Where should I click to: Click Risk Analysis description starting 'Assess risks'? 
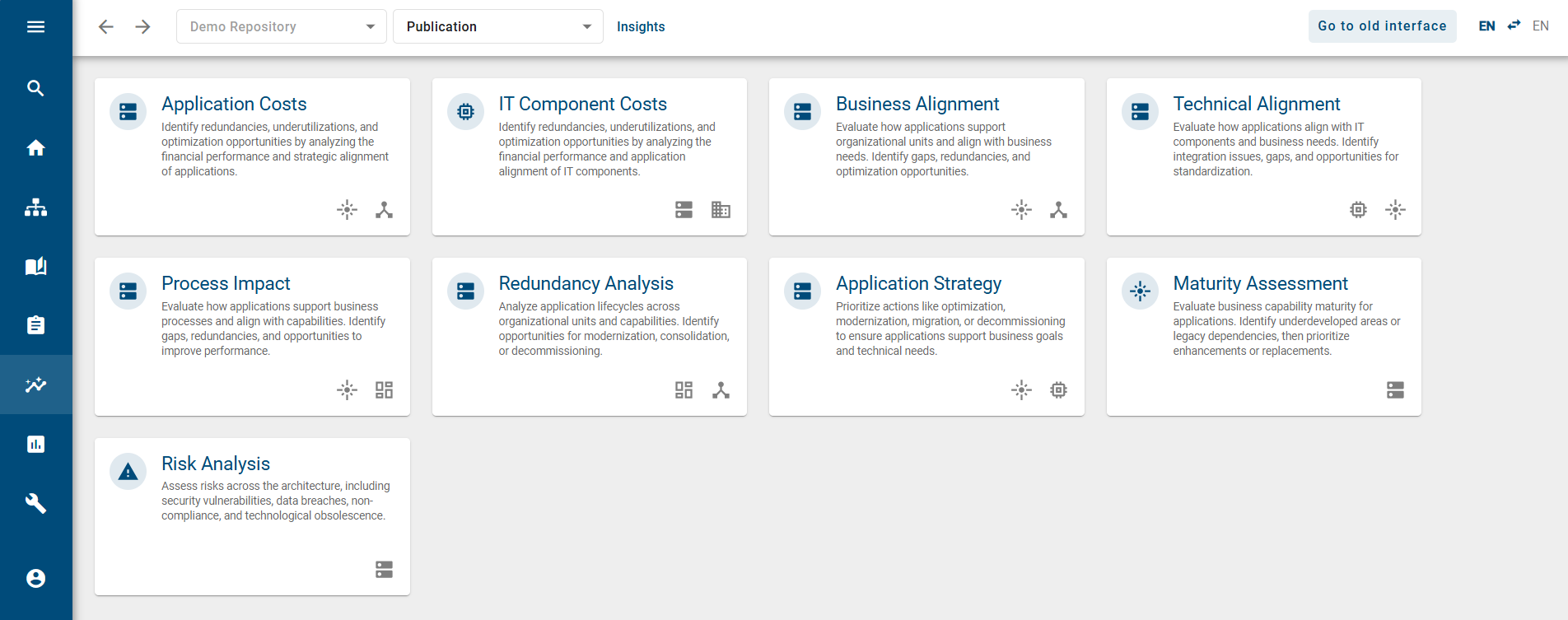pos(276,501)
